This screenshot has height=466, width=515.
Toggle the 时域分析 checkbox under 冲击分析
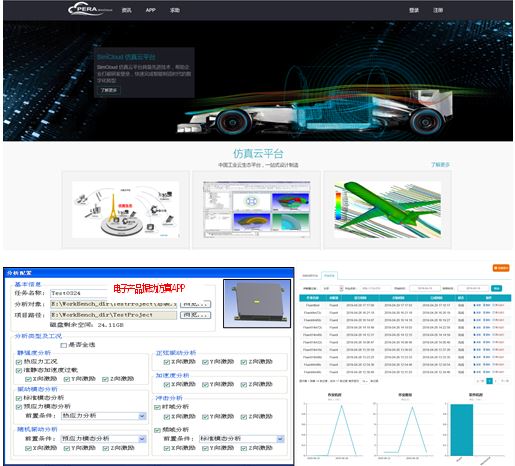coord(157,407)
